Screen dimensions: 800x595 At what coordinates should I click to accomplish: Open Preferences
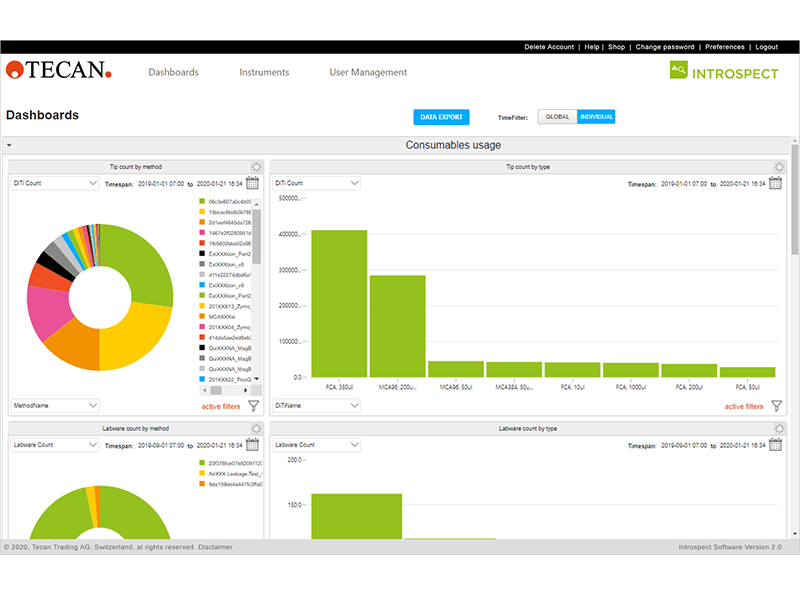point(725,47)
